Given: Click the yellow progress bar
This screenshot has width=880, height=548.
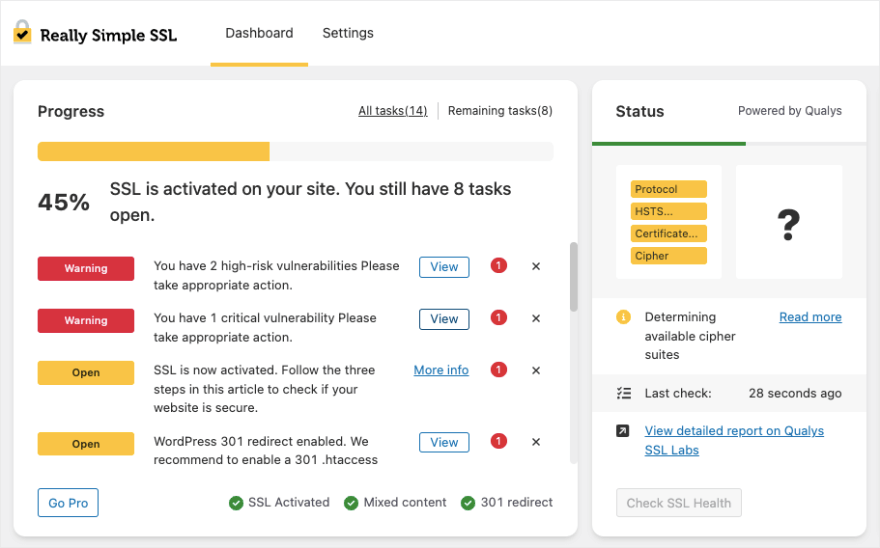Looking at the screenshot, I should tap(154, 152).
